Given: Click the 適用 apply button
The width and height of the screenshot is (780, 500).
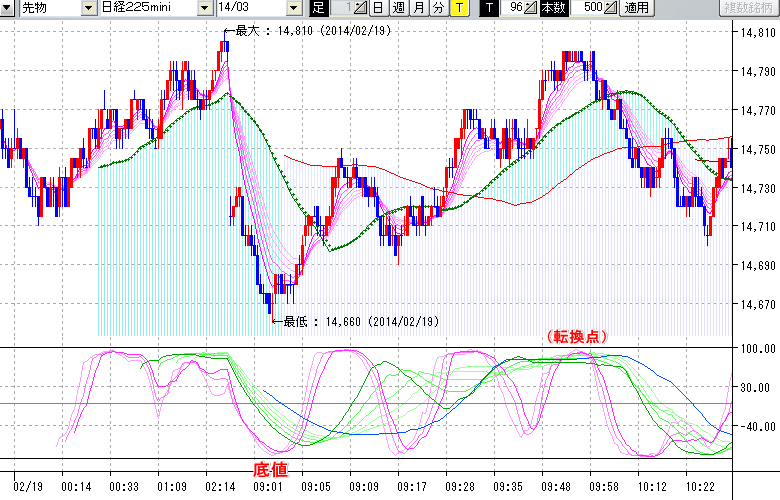Looking at the screenshot, I should tap(636, 8).
